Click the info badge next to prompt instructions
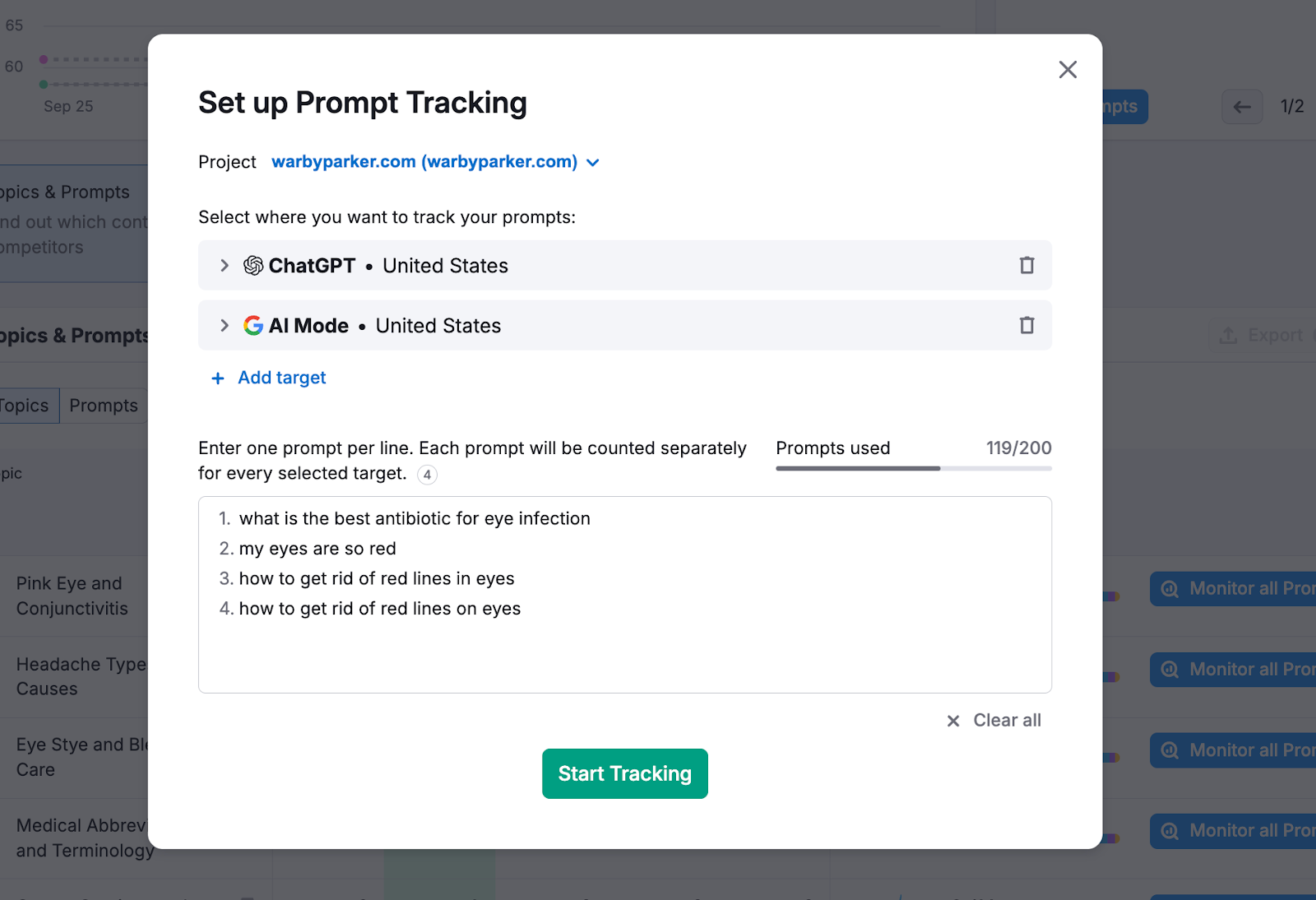Screen dimensions: 1316x900 click(428, 476)
